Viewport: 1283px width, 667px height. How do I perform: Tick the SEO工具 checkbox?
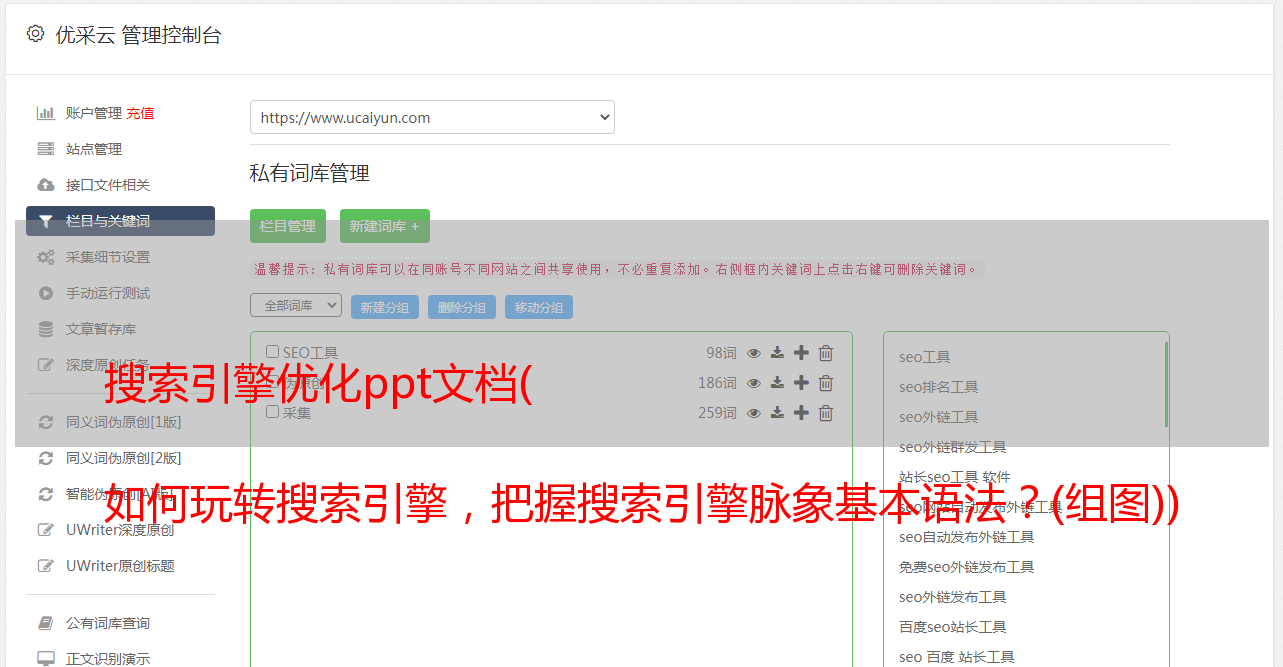pos(272,352)
